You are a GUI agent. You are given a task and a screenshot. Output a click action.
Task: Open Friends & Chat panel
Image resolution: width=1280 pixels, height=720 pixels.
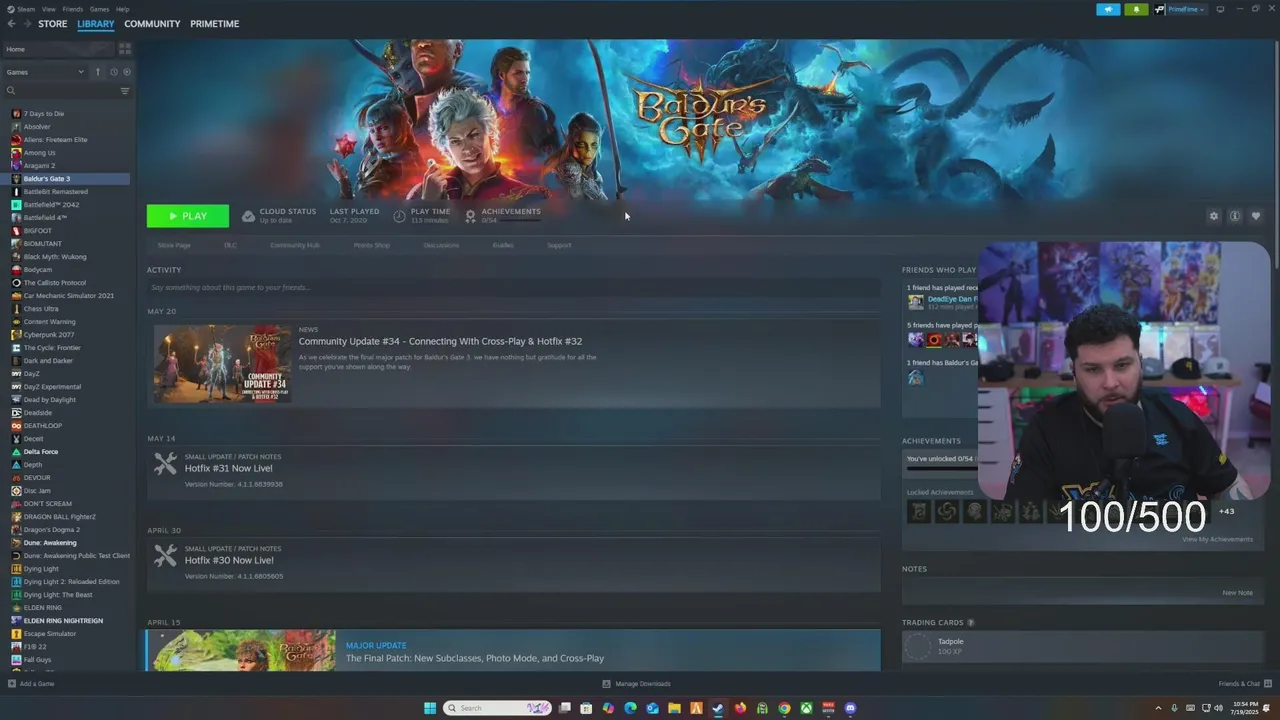[x=1244, y=684]
